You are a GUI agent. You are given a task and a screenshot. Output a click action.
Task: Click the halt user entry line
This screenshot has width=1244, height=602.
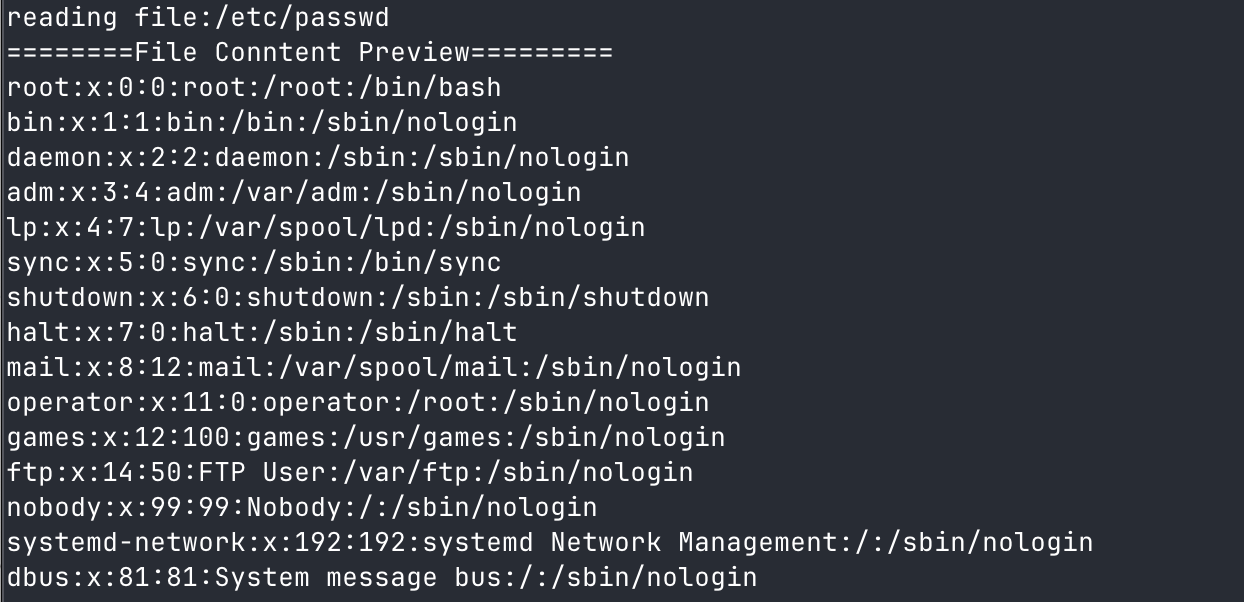[x=262, y=333]
